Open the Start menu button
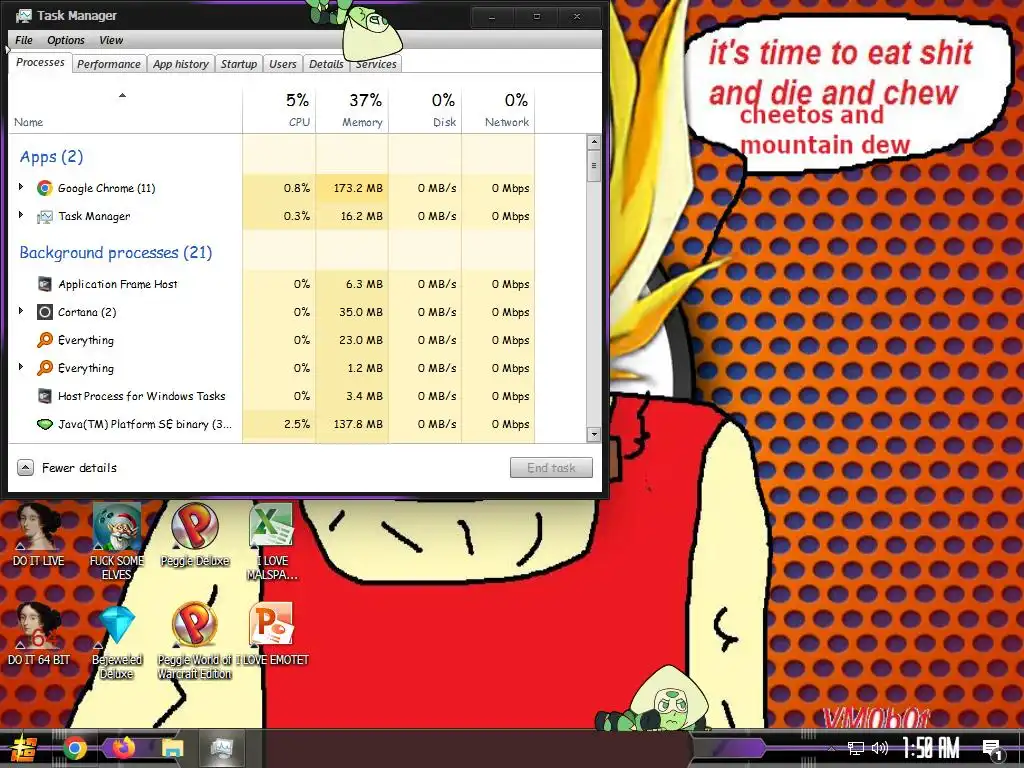The height and width of the screenshot is (768, 1024). (24, 748)
